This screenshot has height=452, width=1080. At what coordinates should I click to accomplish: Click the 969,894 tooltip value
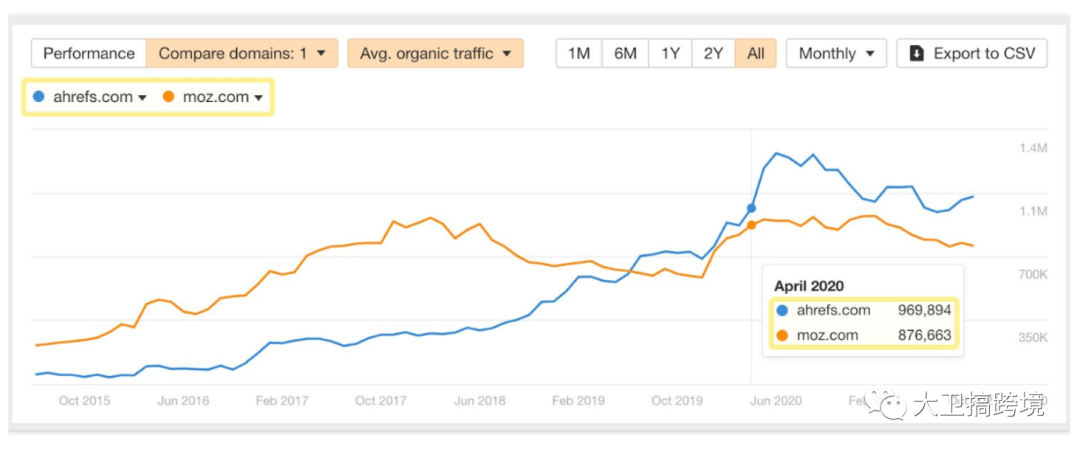coord(924,310)
